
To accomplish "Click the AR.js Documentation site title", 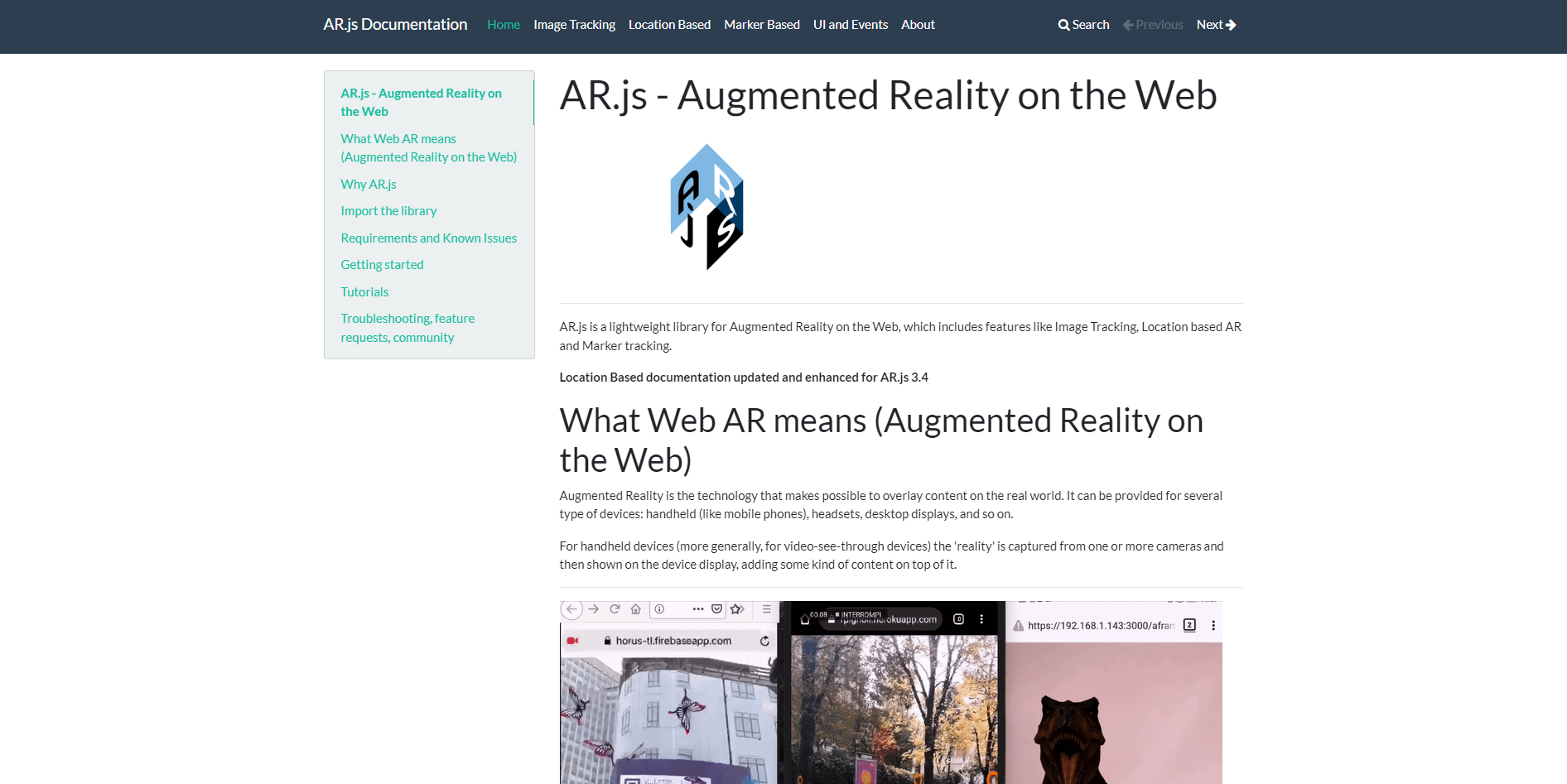I will click(395, 25).
